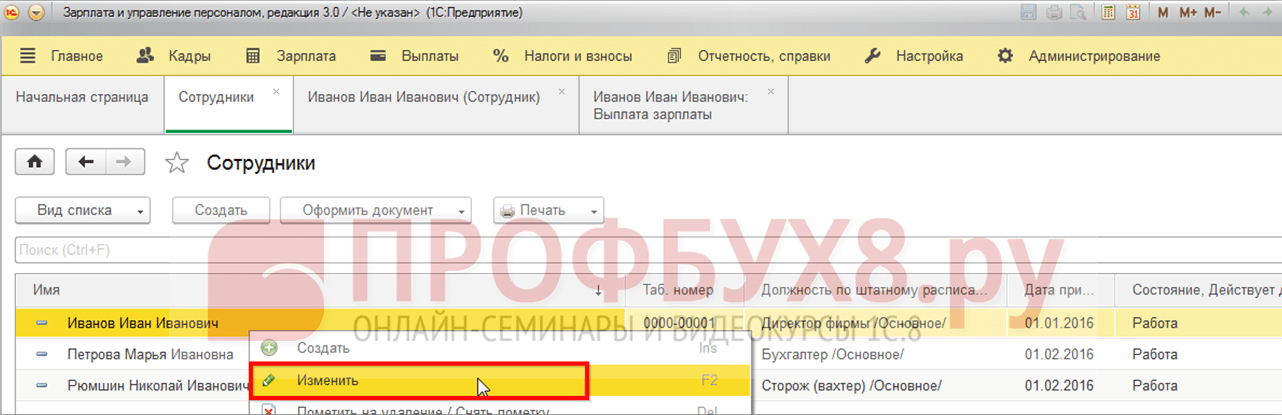Choose Создать in the context menu

click(500, 349)
